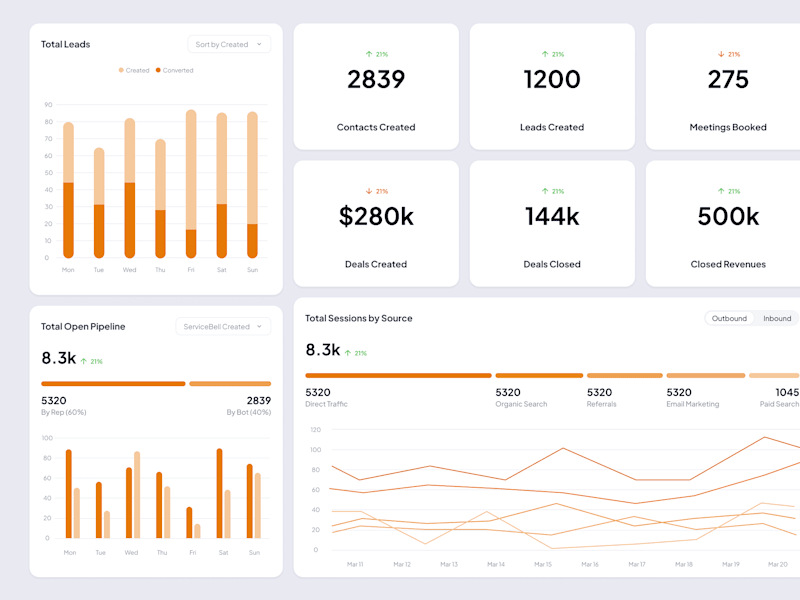Image resolution: width=800 pixels, height=600 pixels.
Task: Click the Referrals session bar
Action: click(624, 376)
